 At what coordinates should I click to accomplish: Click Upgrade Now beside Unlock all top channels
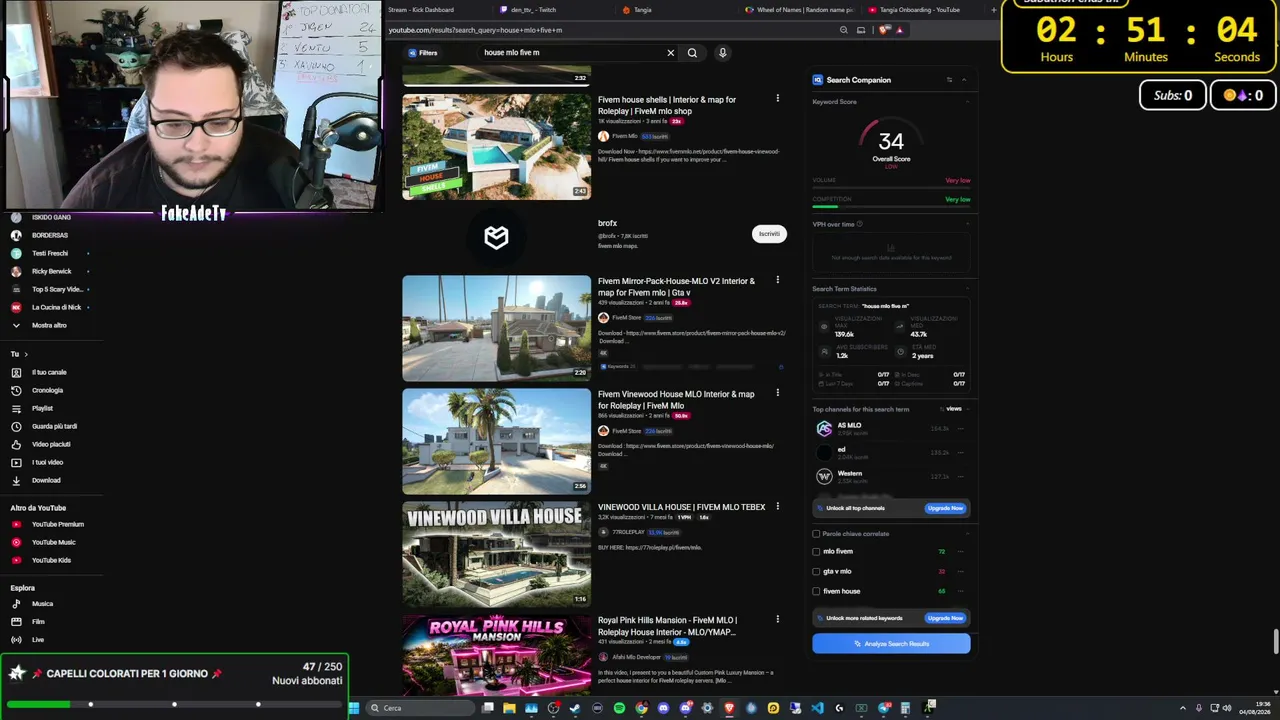point(945,508)
